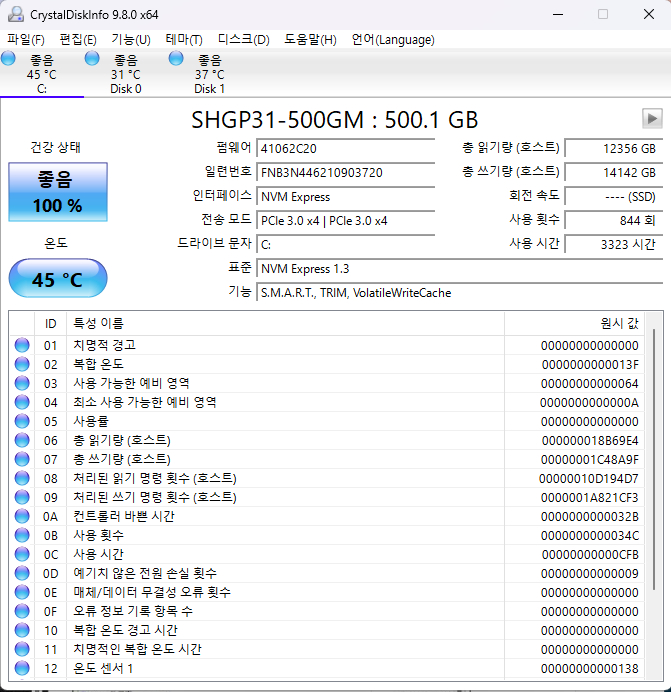Click the power on hours 3323 시간
The height and width of the screenshot is (692, 671).
click(614, 244)
